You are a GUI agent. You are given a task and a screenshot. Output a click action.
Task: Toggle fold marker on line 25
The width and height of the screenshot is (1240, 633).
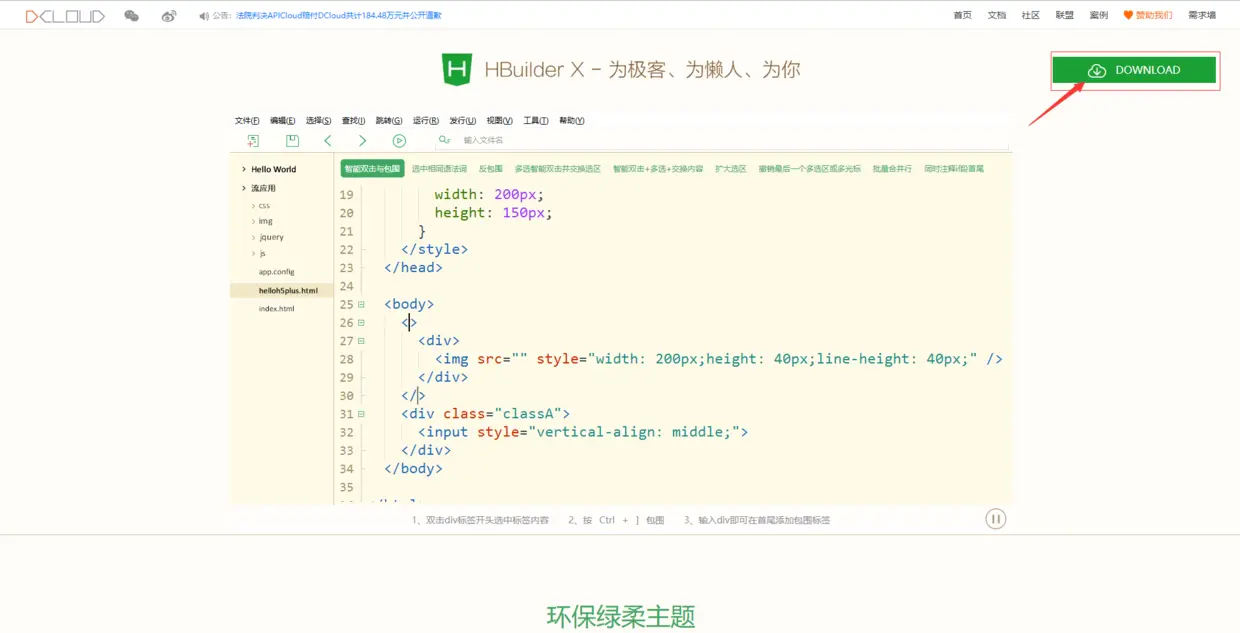click(361, 304)
